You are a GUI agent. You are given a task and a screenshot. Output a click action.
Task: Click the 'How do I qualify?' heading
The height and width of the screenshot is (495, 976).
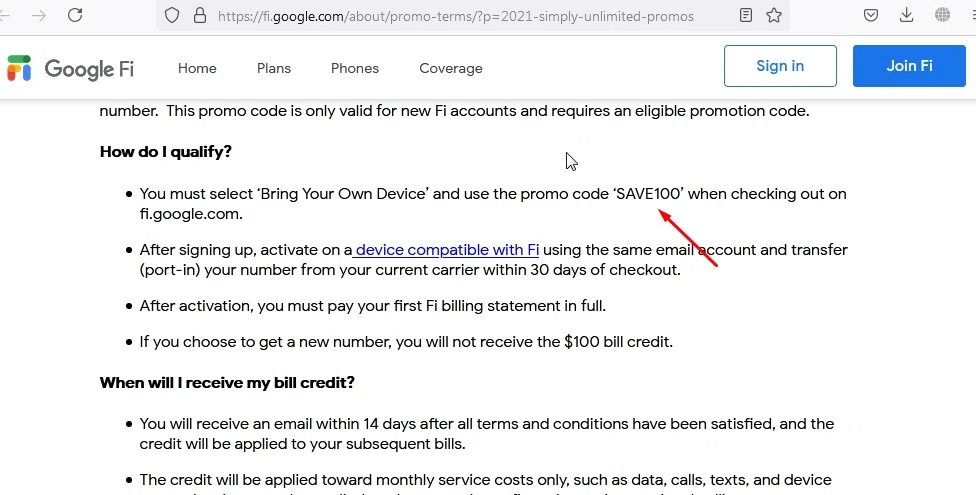tap(166, 152)
